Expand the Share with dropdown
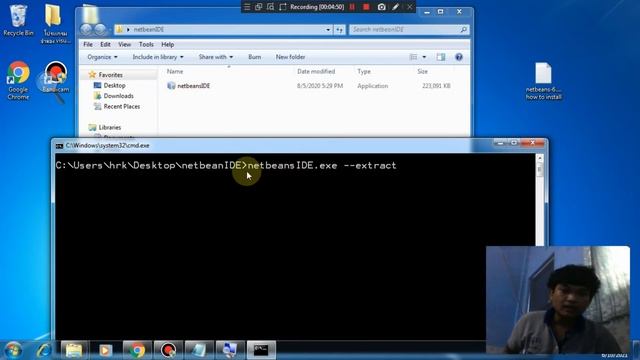 216,57
